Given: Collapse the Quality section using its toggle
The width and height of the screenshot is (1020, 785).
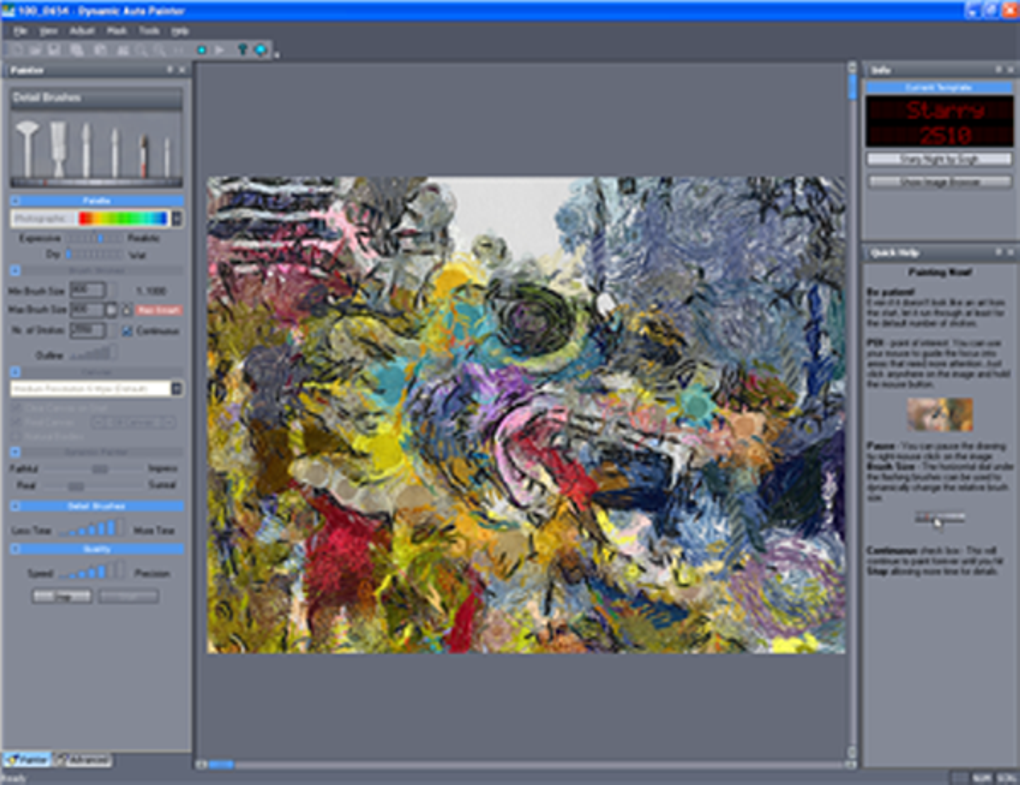Looking at the screenshot, I should point(16,549).
